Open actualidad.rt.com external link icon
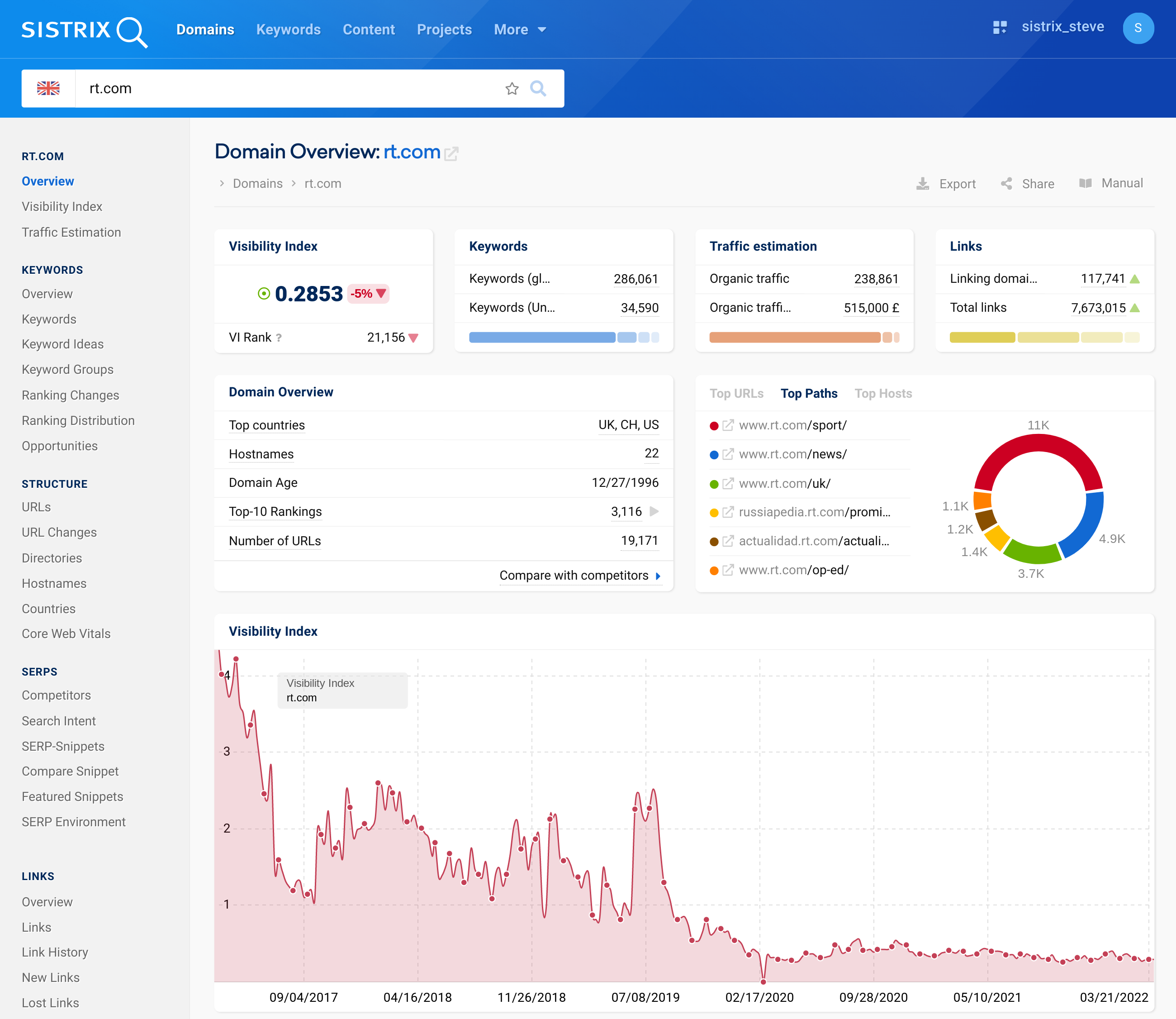 728,541
